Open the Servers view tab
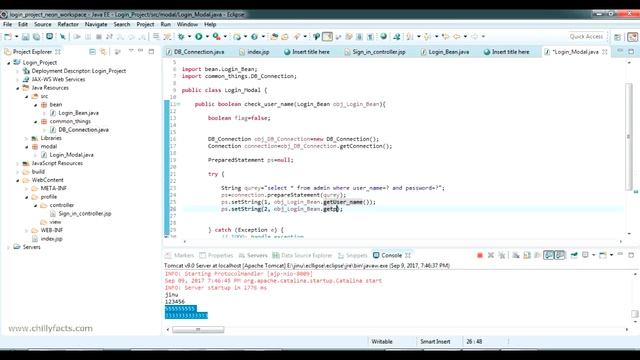 pos(253,256)
